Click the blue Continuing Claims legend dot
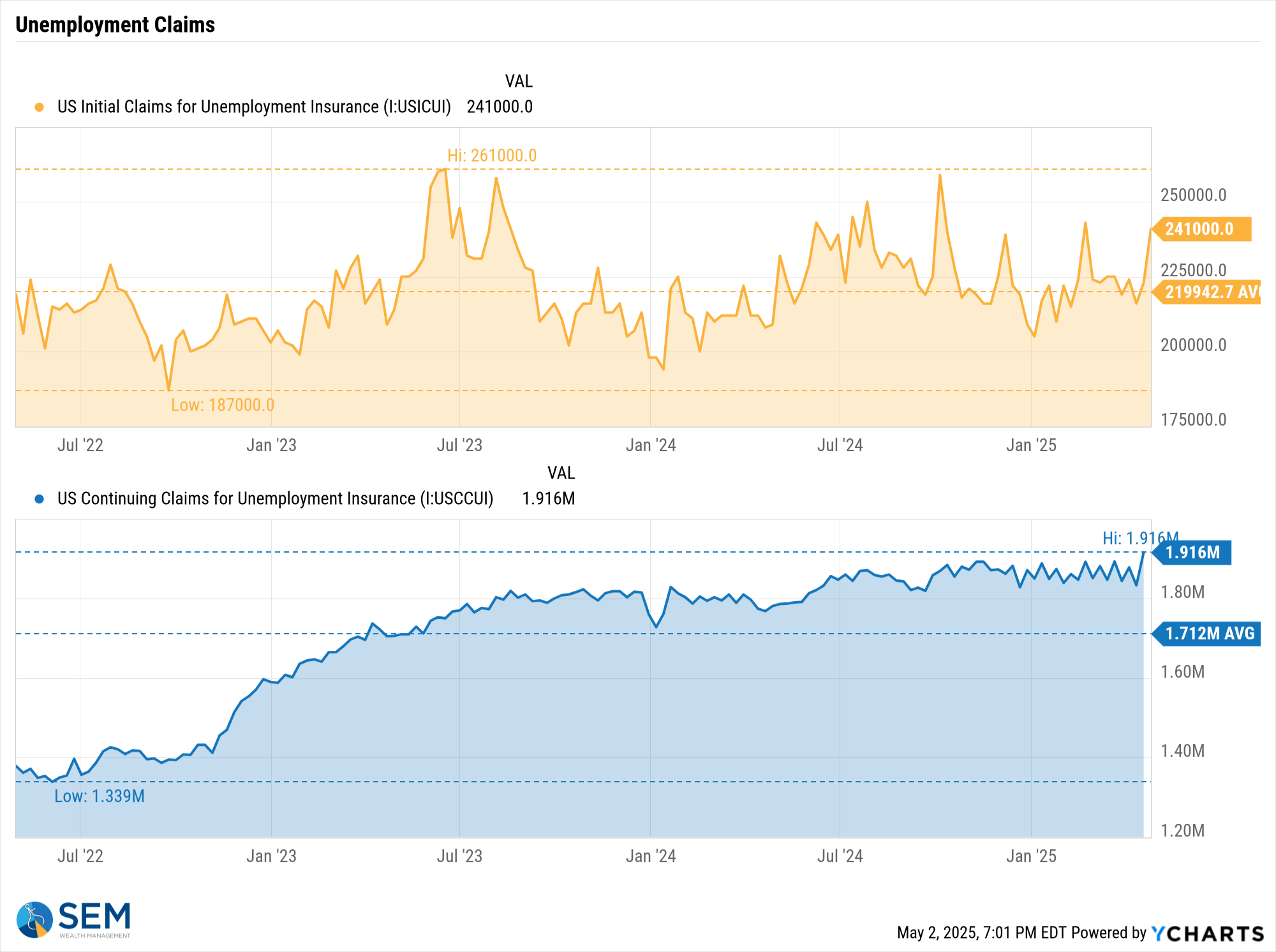Image resolution: width=1276 pixels, height=952 pixels. (x=40, y=499)
